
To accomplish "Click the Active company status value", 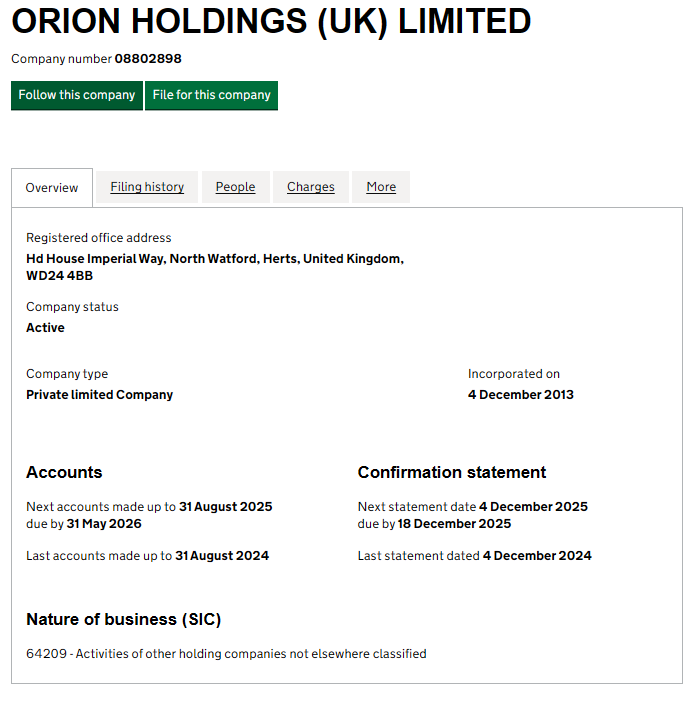I will pyautogui.click(x=45, y=328).
